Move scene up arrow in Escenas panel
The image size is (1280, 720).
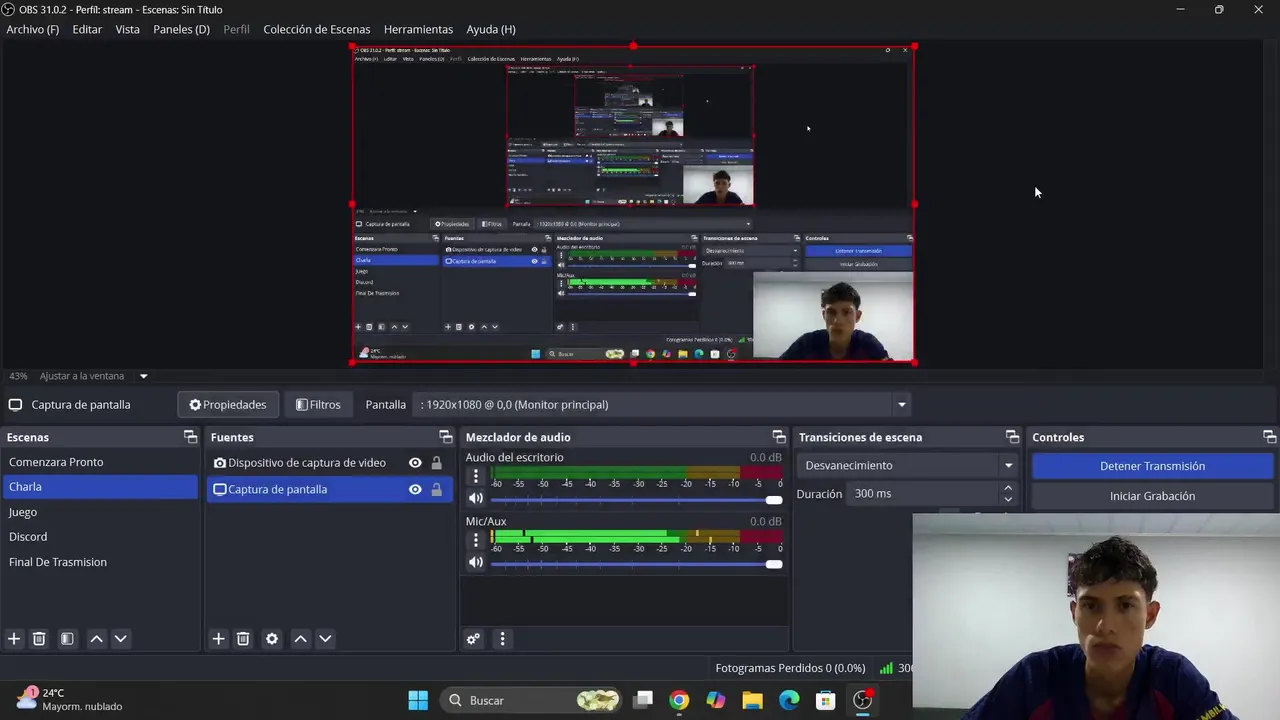pyautogui.click(x=96, y=639)
